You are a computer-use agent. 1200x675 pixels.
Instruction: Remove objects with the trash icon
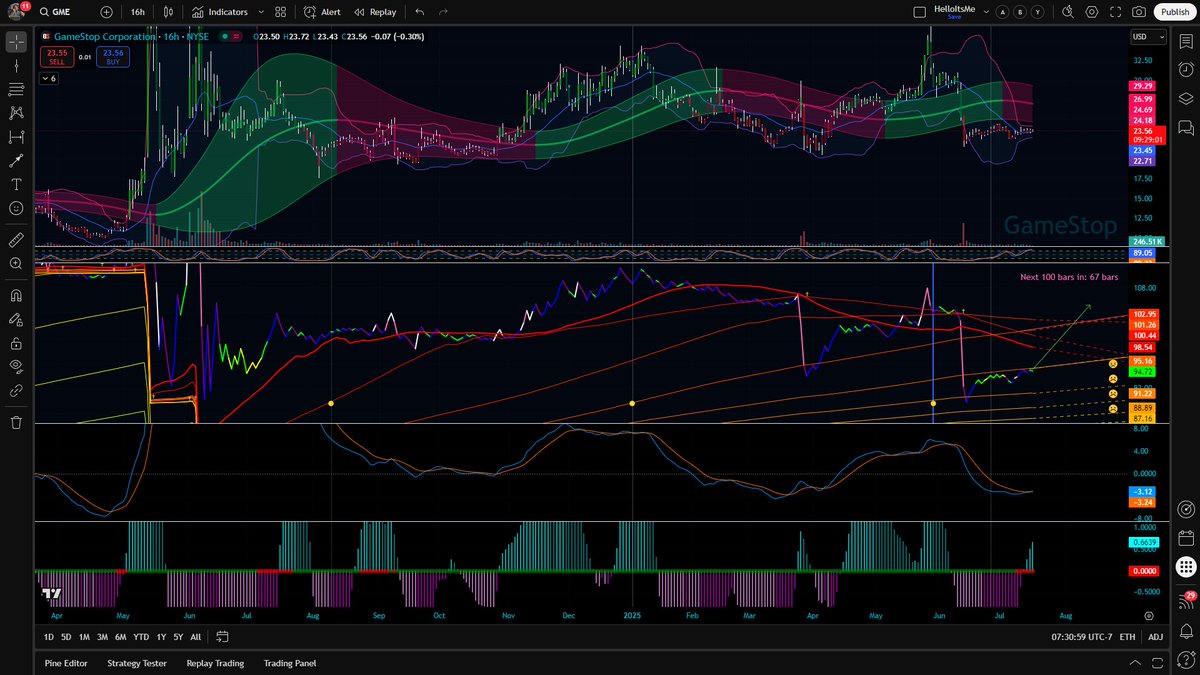pos(16,422)
